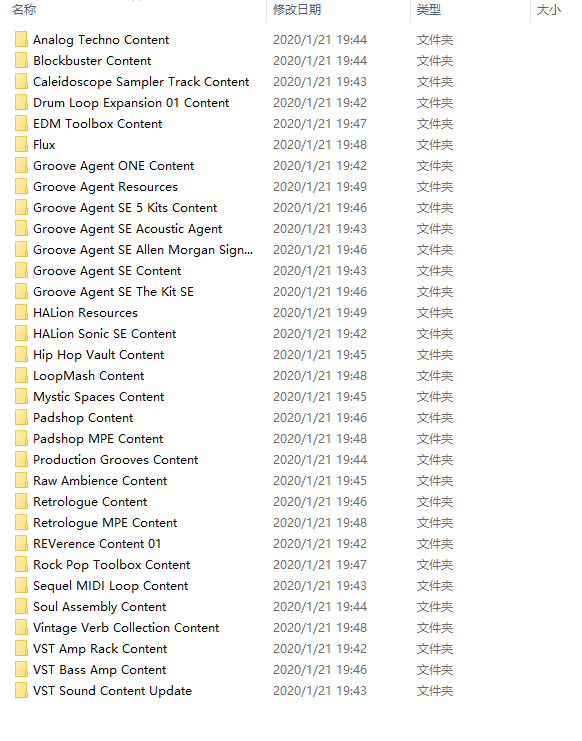Select the Padshop MPE Content folder icon

21,439
